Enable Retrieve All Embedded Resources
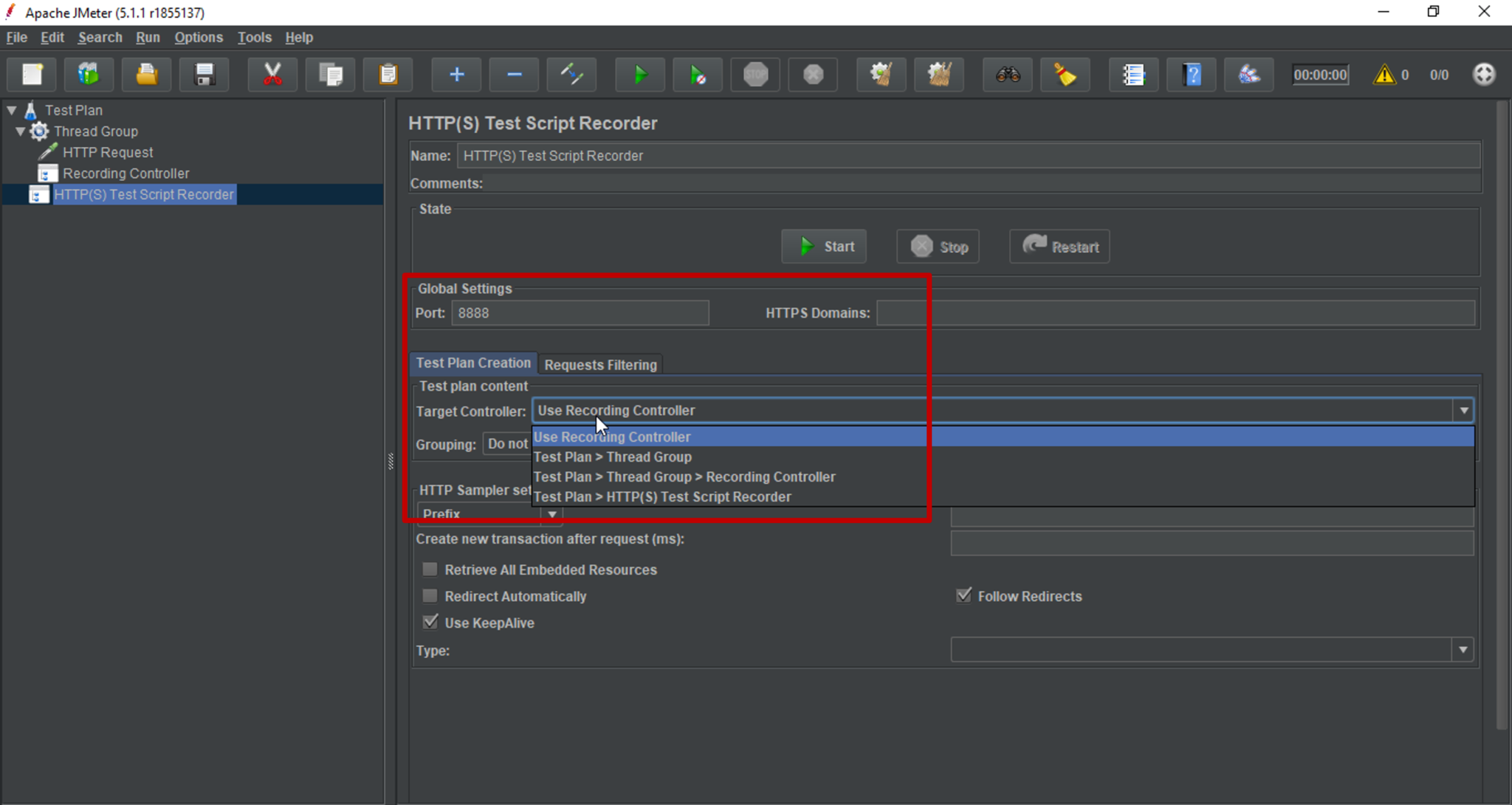This screenshot has height=805, width=1512. (x=430, y=569)
